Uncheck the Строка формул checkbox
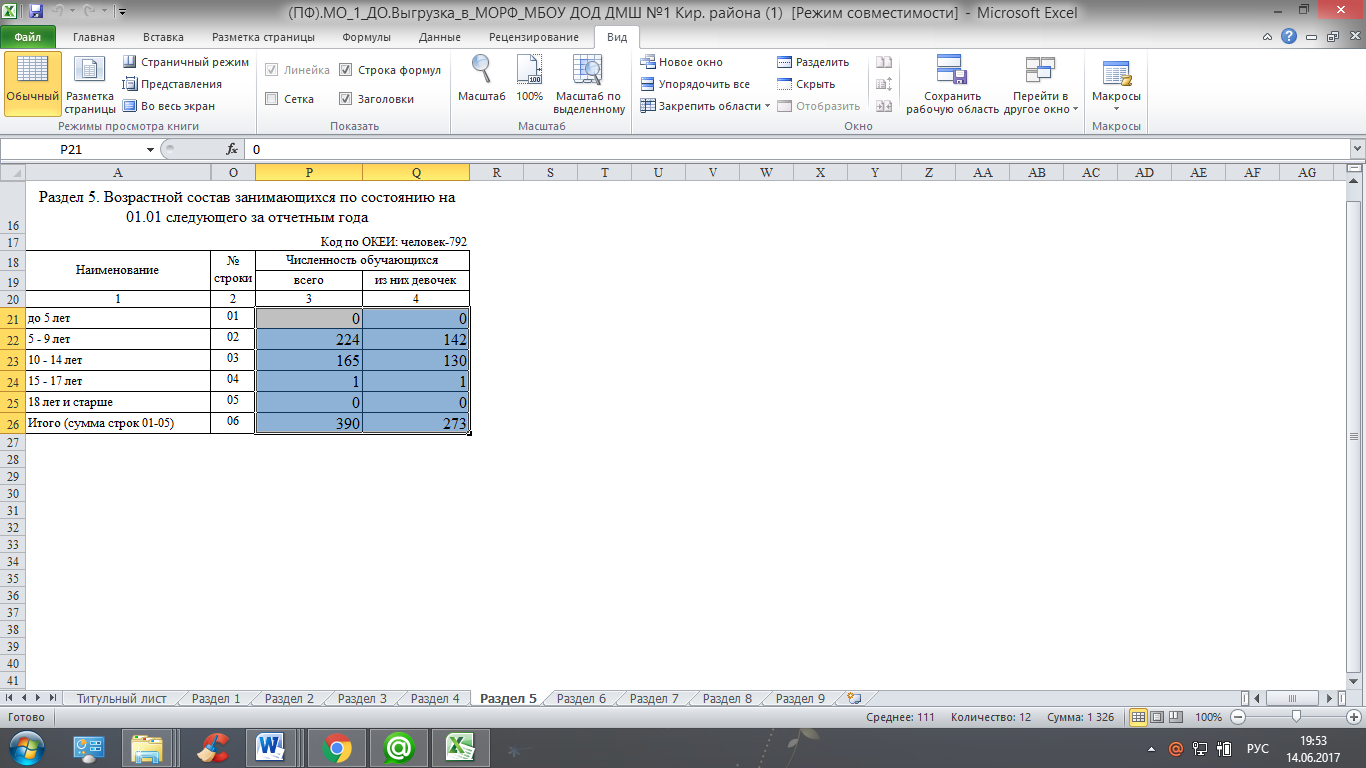Screen dimensions: 1366x768 346,71
